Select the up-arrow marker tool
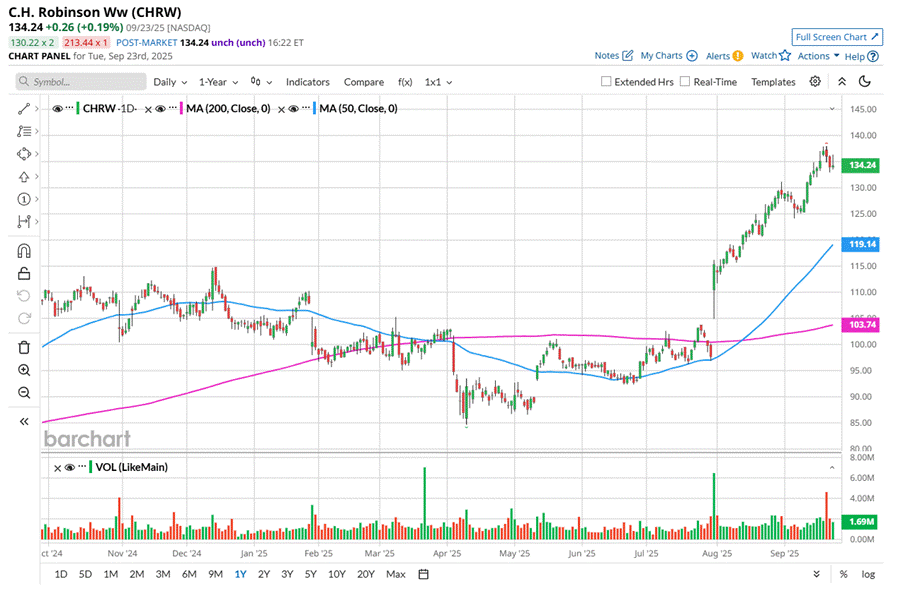The image size is (903, 591). coord(24,177)
